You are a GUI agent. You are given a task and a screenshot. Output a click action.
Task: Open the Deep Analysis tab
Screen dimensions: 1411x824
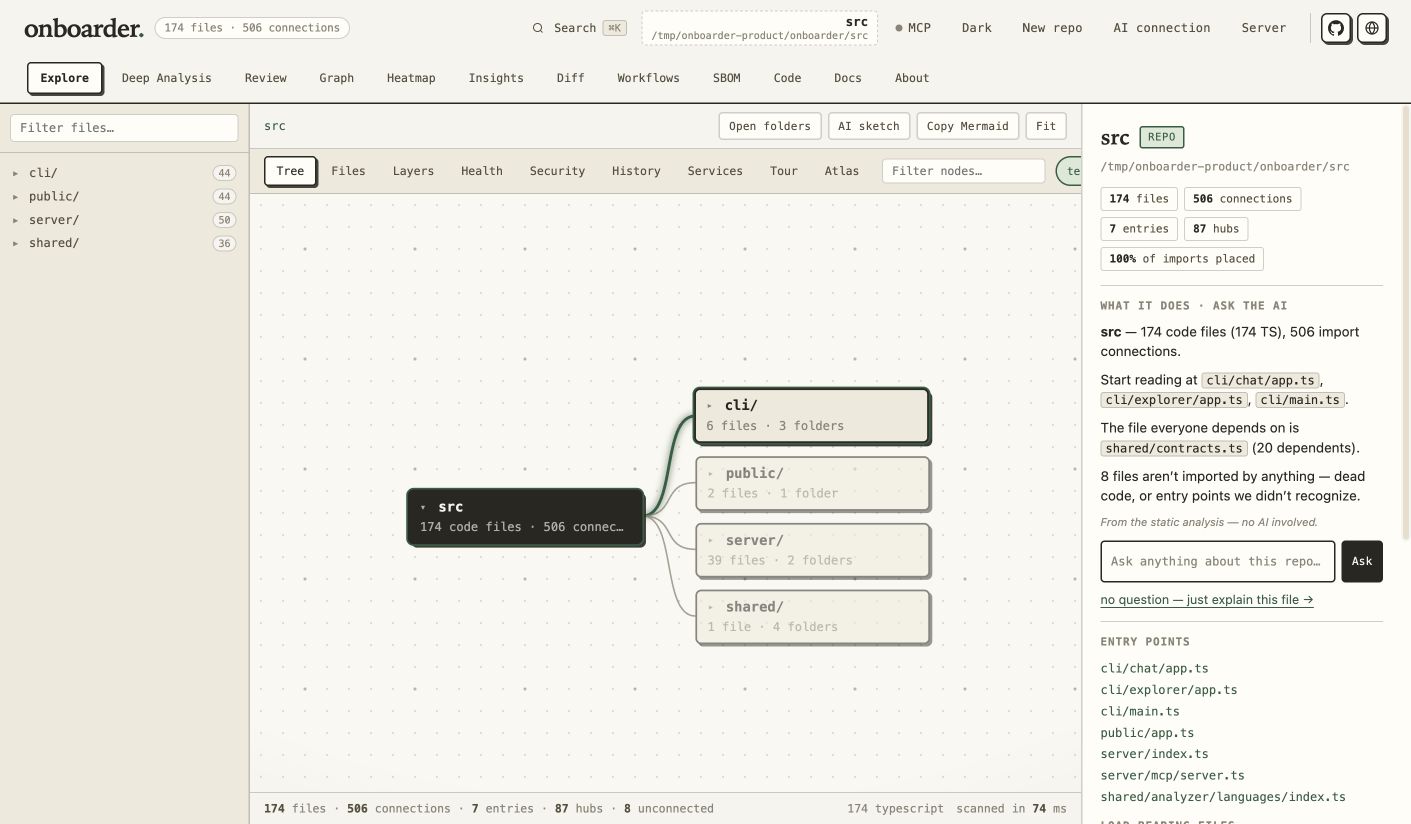[x=167, y=78]
